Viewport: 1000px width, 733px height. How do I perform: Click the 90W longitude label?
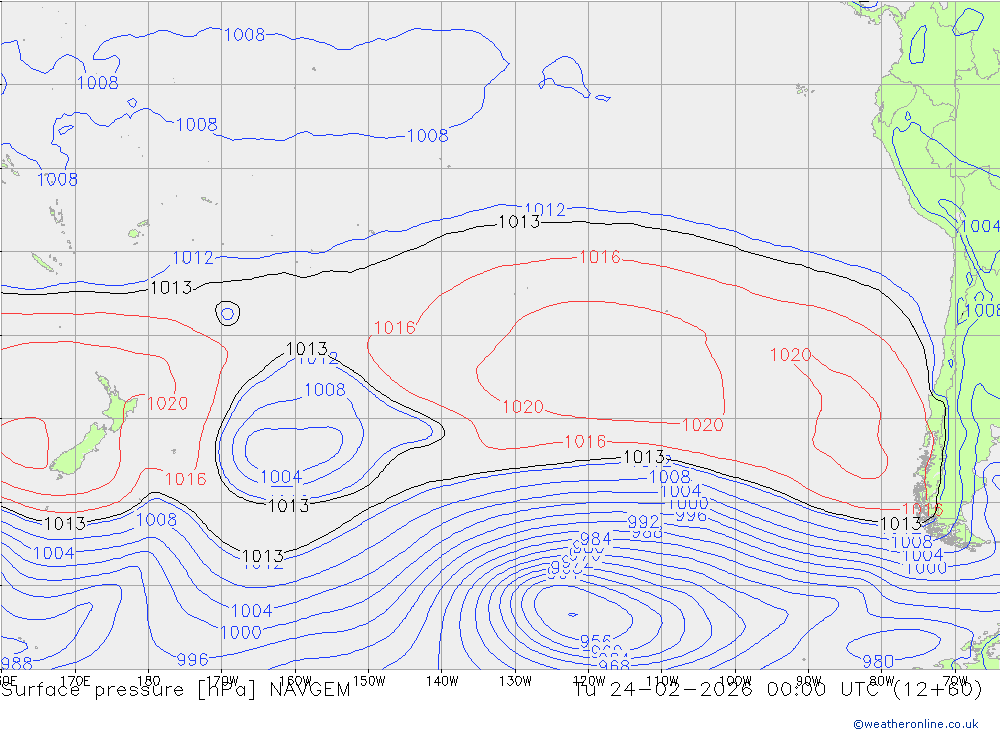[x=809, y=681]
